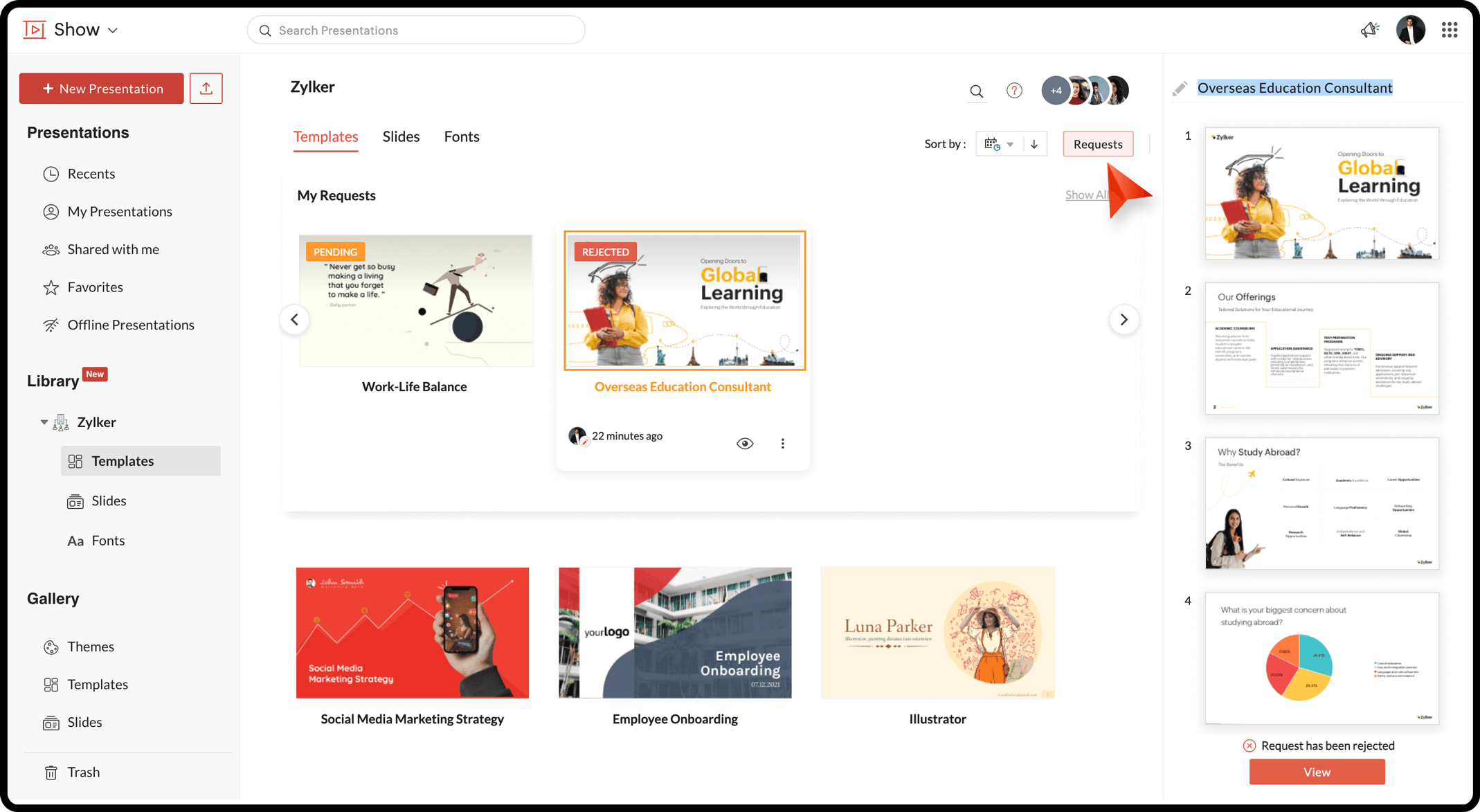This screenshot has width=1480, height=812.
Task: Open more options for Overseas Education Consultant
Action: click(783, 444)
